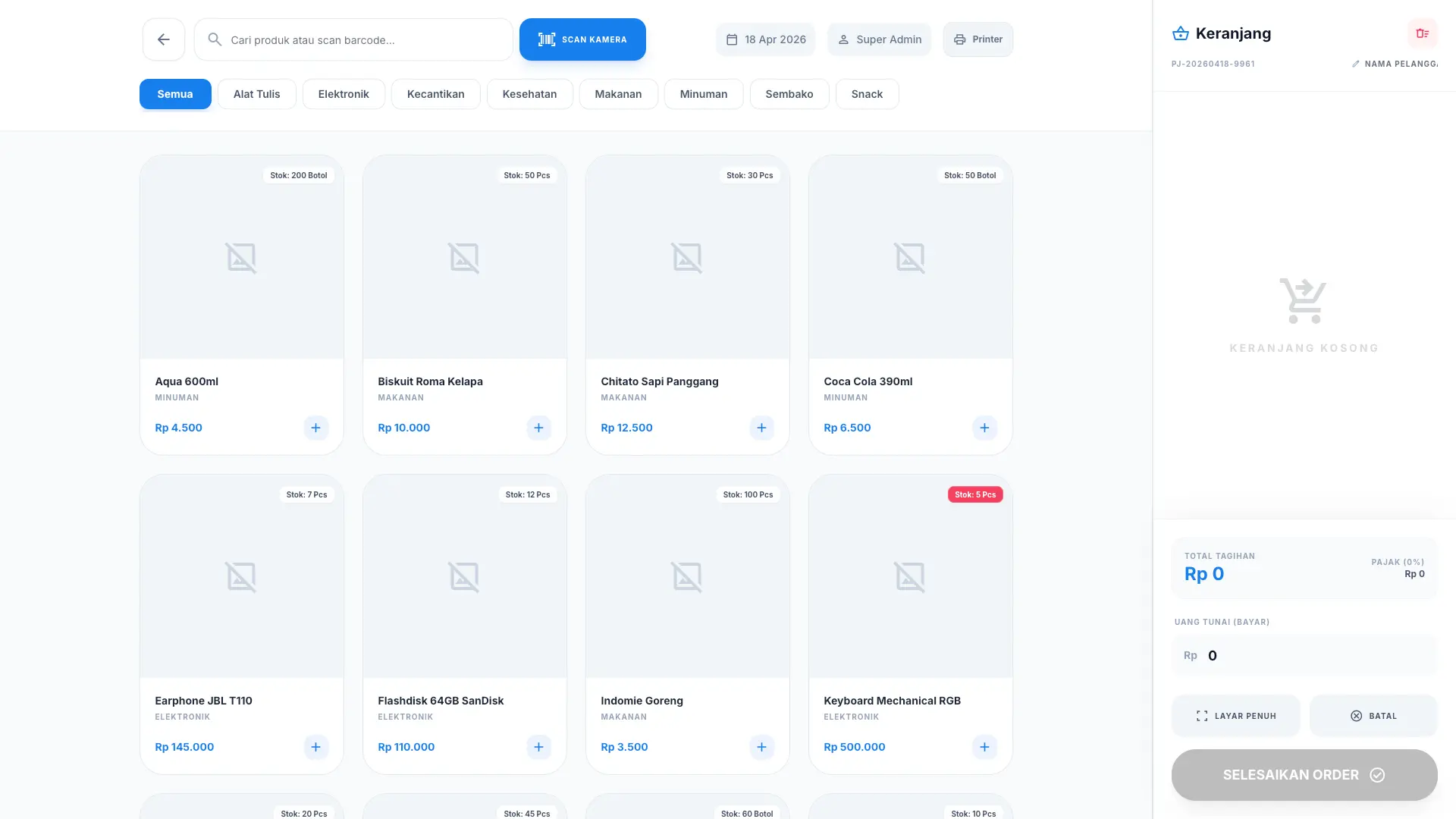The height and width of the screenshot is (819, 1456).
Task: Add Aqua 600ml to cart
Action: [x=315, y=428]
